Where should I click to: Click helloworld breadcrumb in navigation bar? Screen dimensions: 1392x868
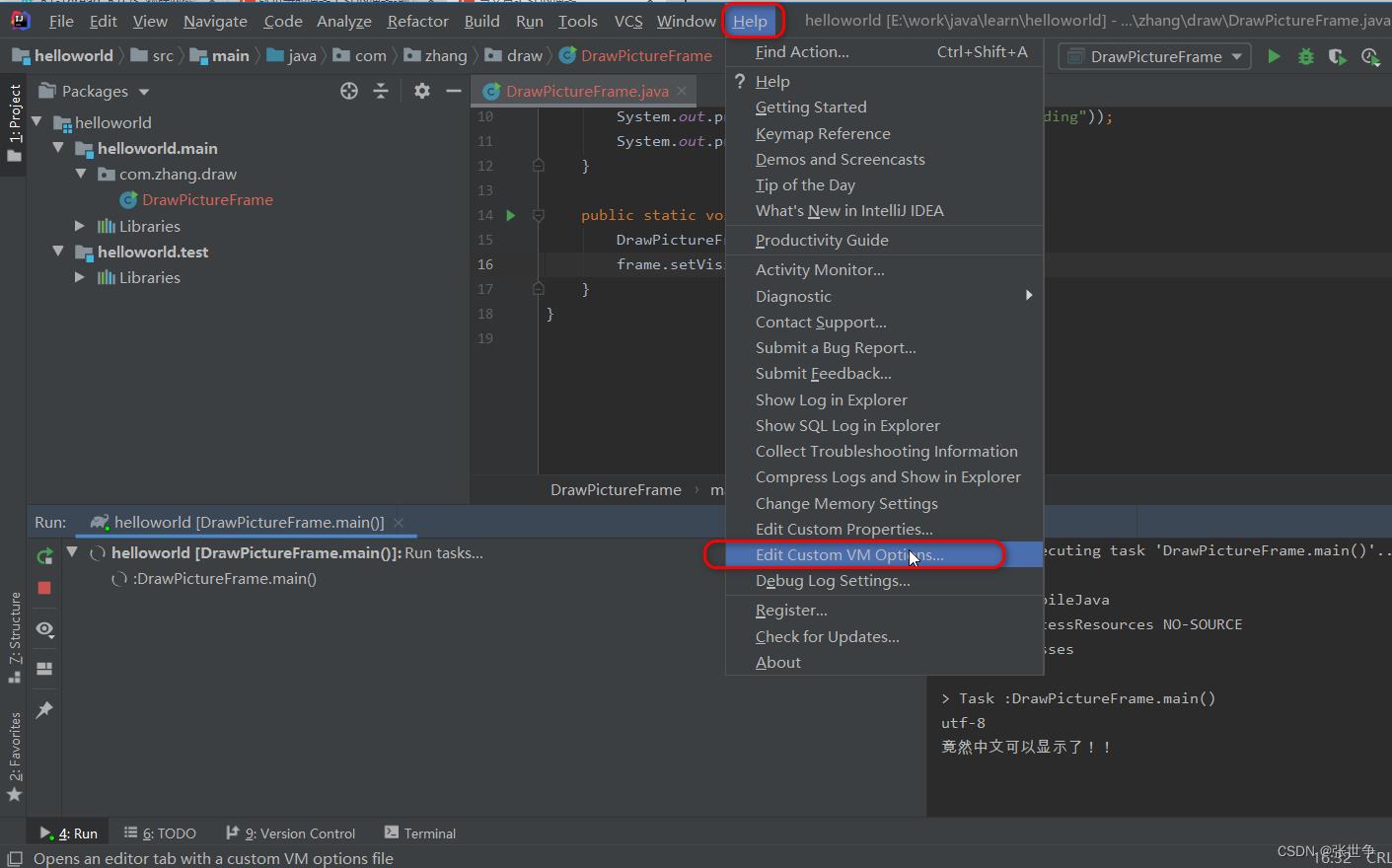[63, 55]
